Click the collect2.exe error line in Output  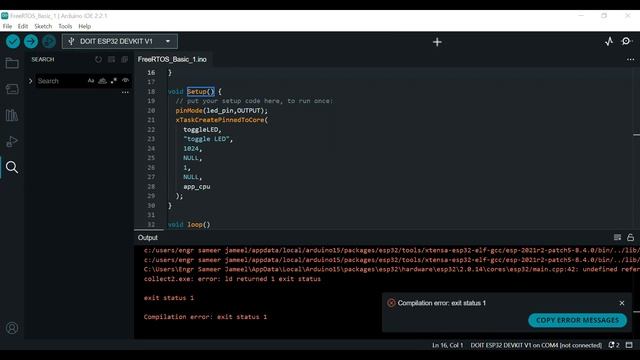click(x=232, y=279)
